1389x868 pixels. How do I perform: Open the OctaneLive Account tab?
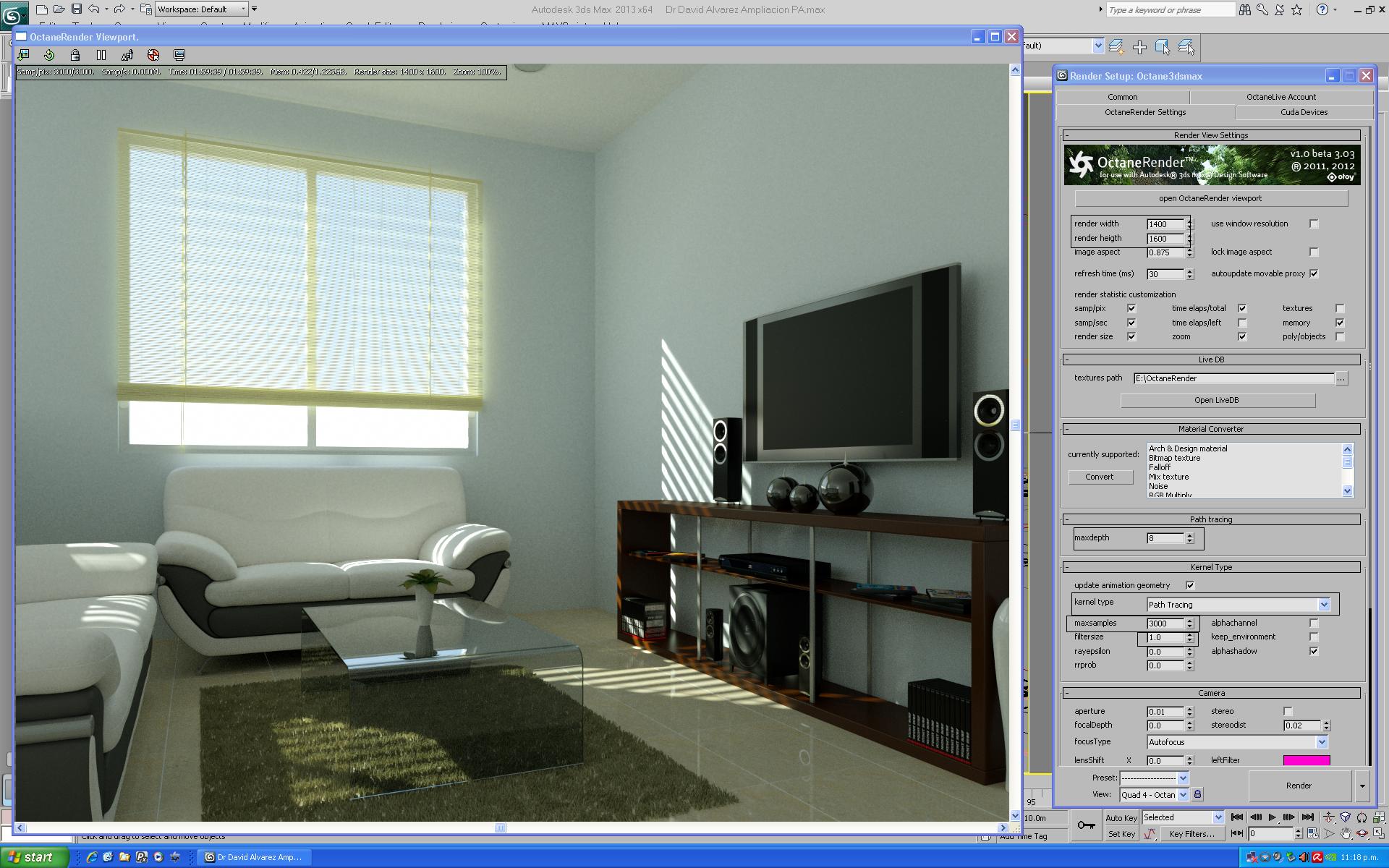coord(1280,97)
